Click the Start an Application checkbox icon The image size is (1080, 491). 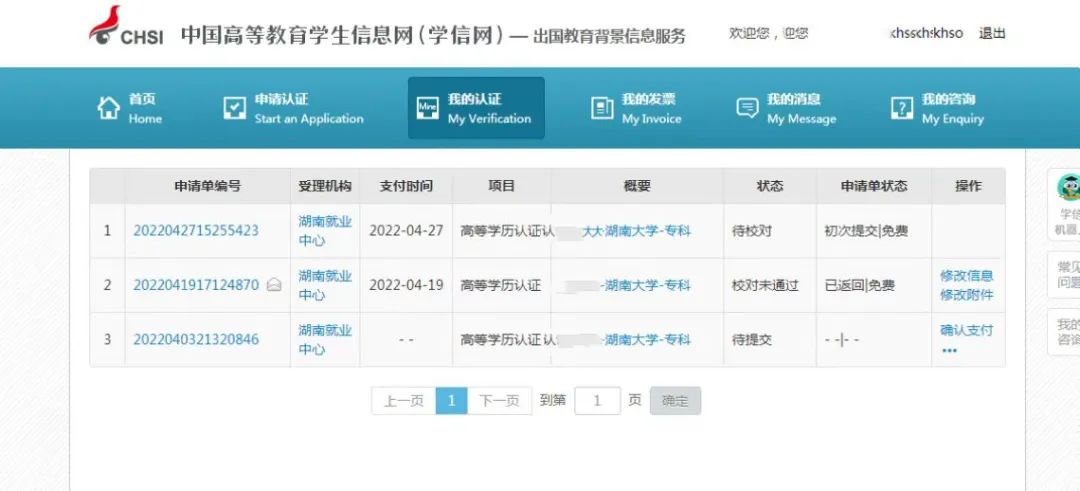click(235, 108)
